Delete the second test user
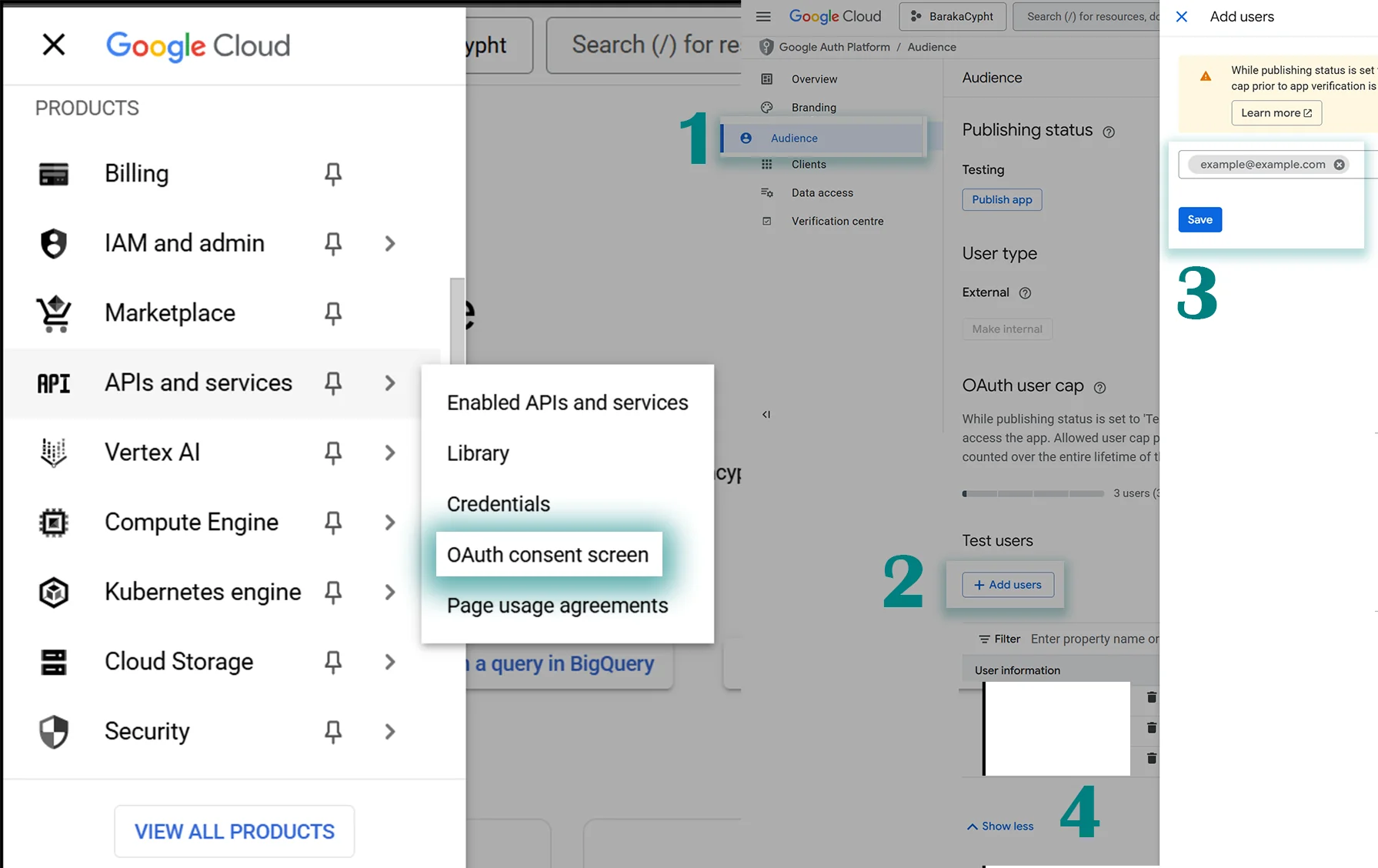This screenshot has width=1378, height=868. pos(1152,728)
